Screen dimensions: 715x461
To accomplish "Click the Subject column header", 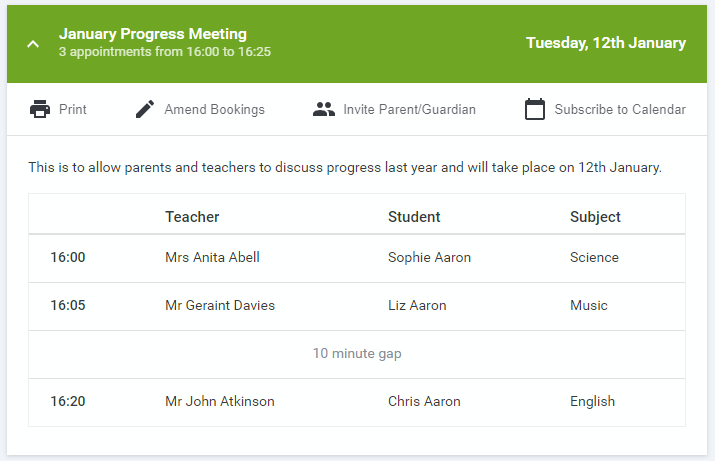I will pyautogui.click(x=595, y=217).
